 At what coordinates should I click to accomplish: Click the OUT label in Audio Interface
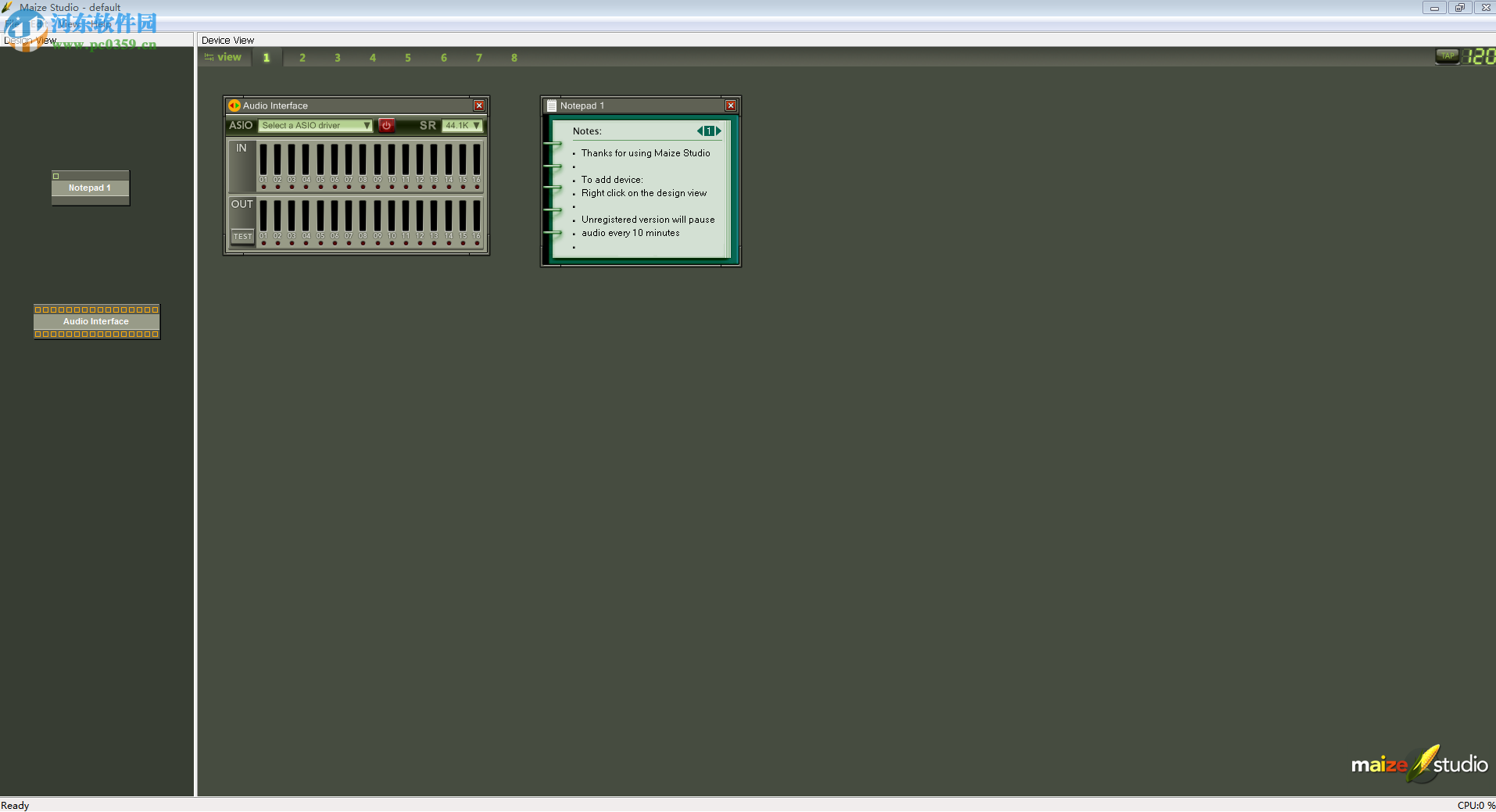click(242, 204)
